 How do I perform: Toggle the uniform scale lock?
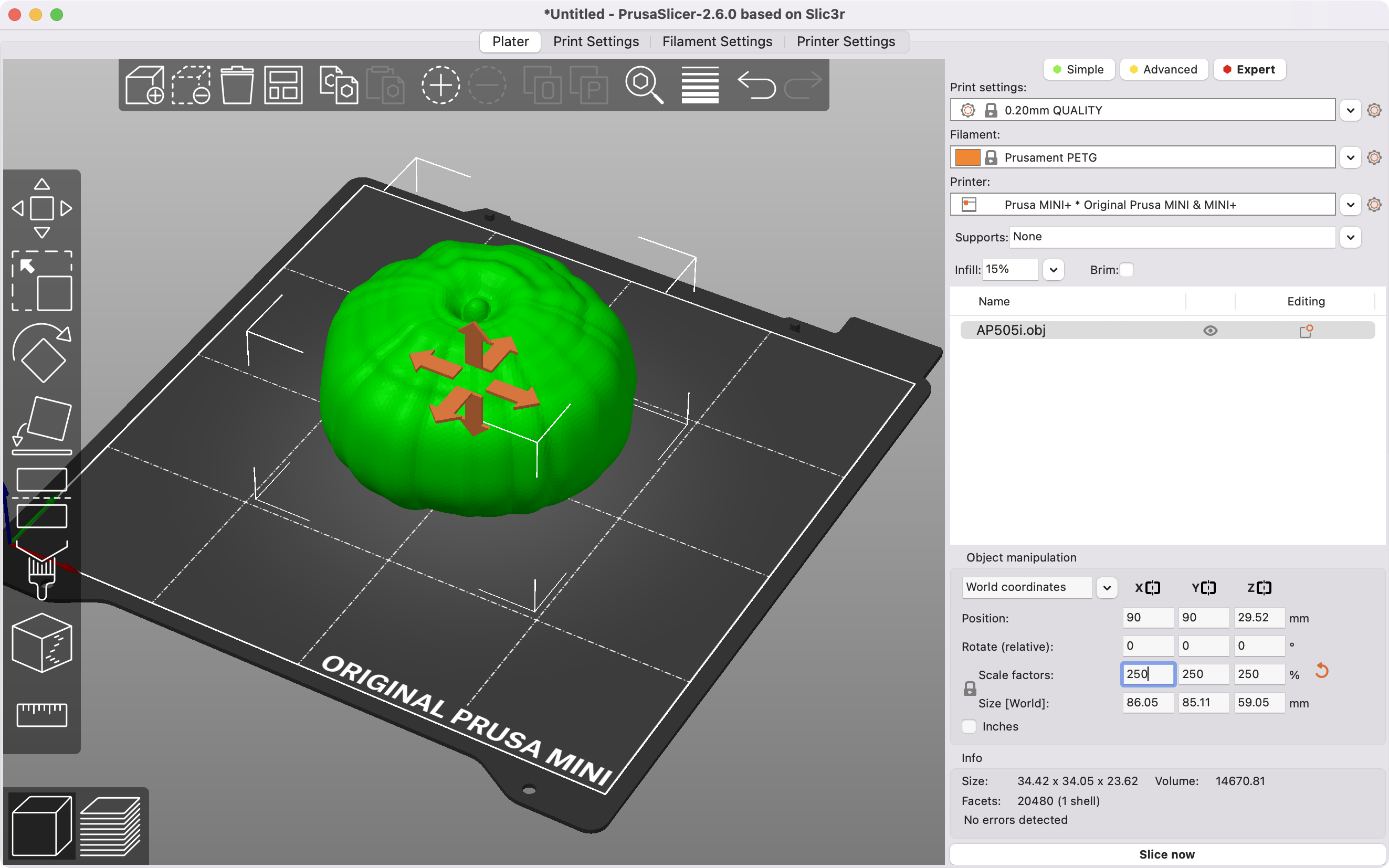pyautogui.click(x=970, y=689)
